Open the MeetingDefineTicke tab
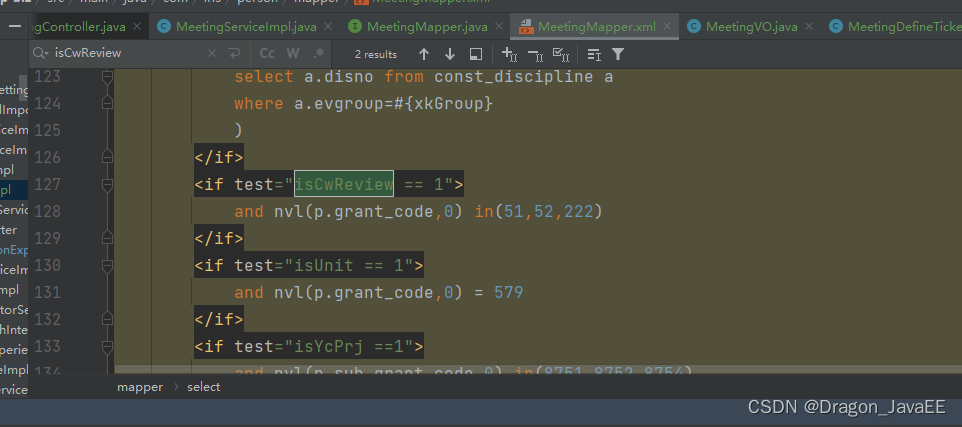 click(x=904, y=26)
